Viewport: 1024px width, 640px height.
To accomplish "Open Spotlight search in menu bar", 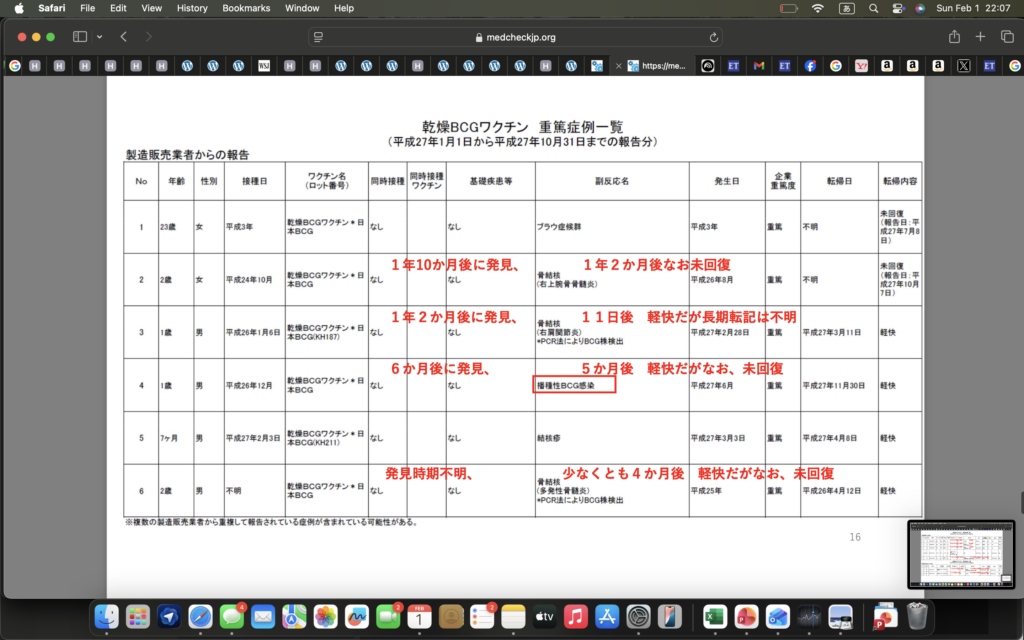I will (x=872, y=8).
